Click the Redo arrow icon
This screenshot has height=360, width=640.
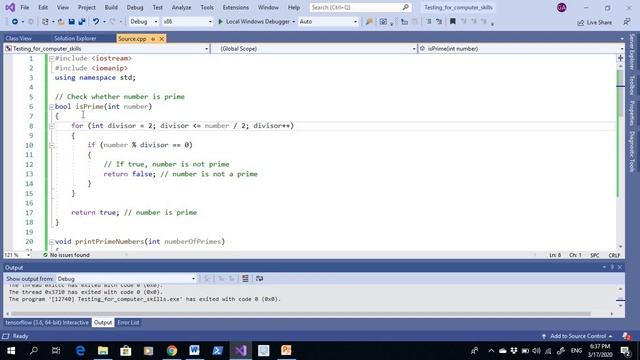pos(113,22)
